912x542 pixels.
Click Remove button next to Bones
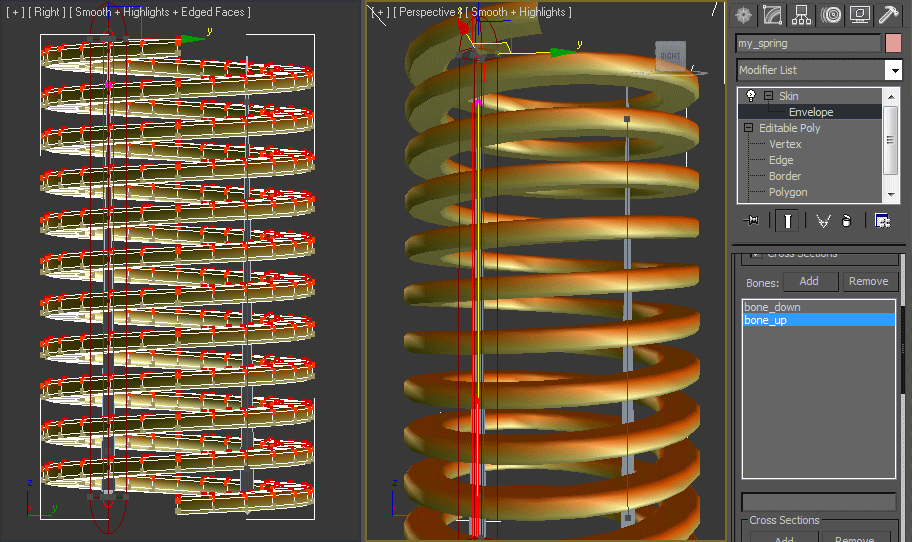pyautogui.click(x=867, y=282)
